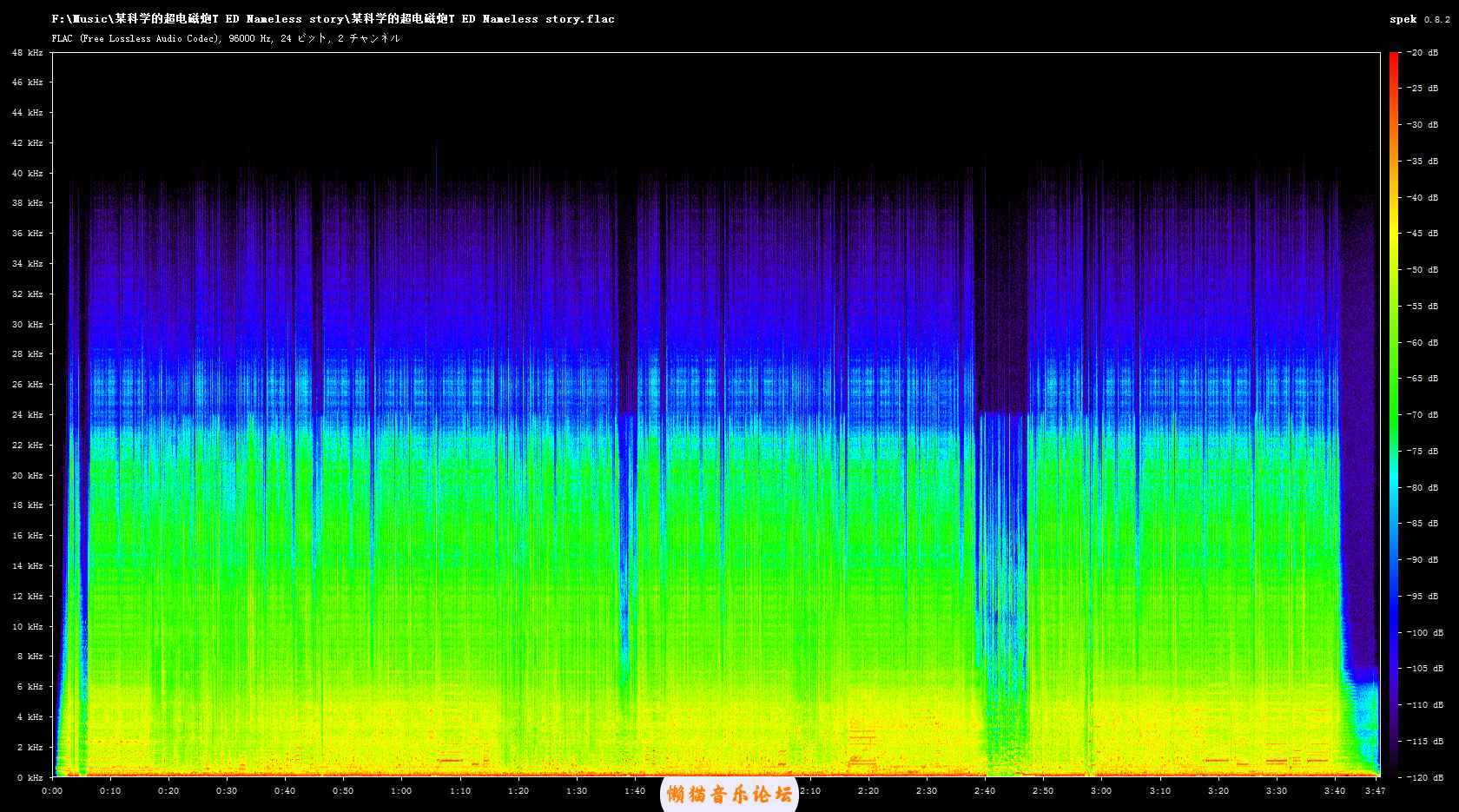Select the 16 kHz axis label
This screenshot has width=1459, height=812.
click(28, 536)
